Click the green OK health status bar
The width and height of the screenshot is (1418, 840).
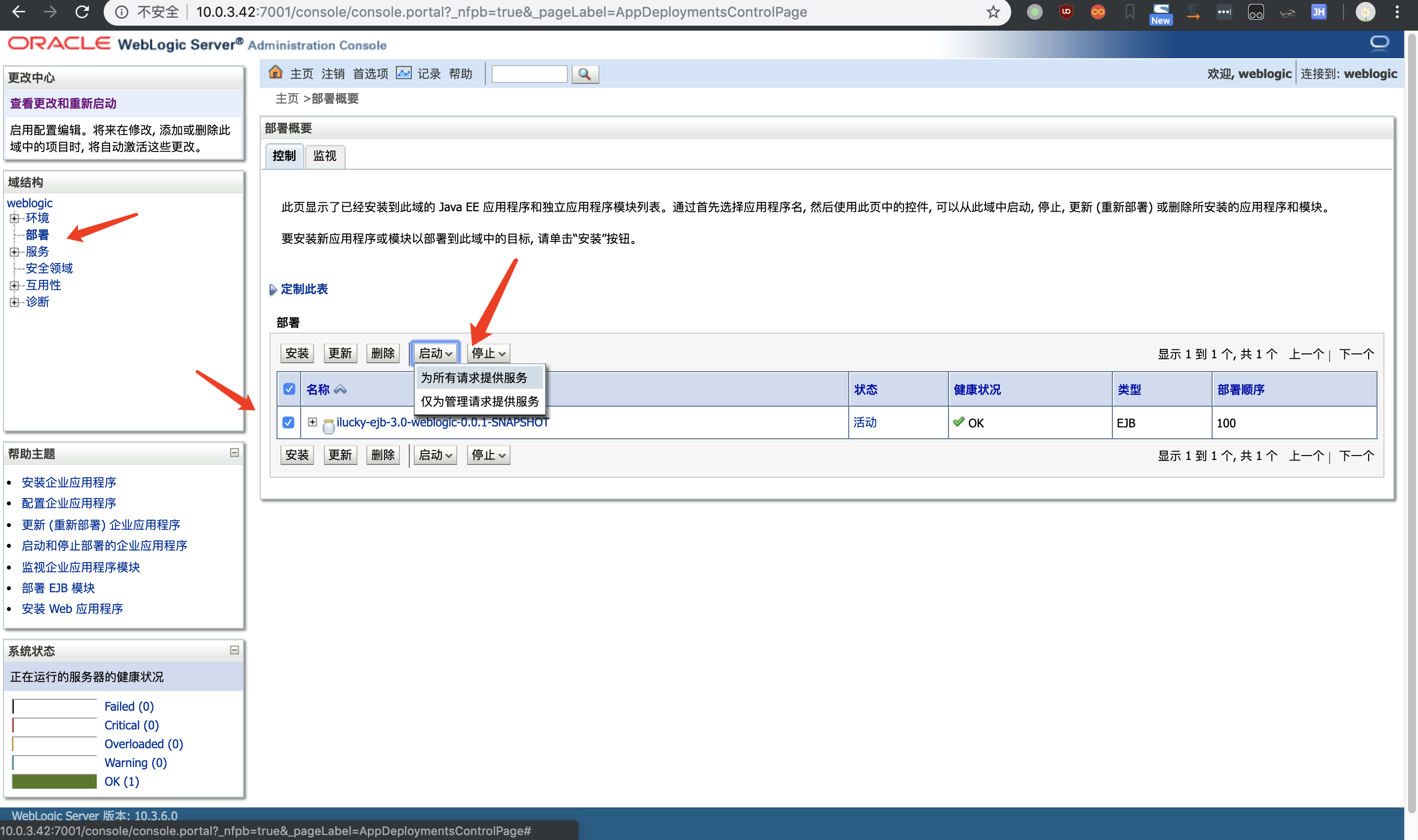coord(54,781)
